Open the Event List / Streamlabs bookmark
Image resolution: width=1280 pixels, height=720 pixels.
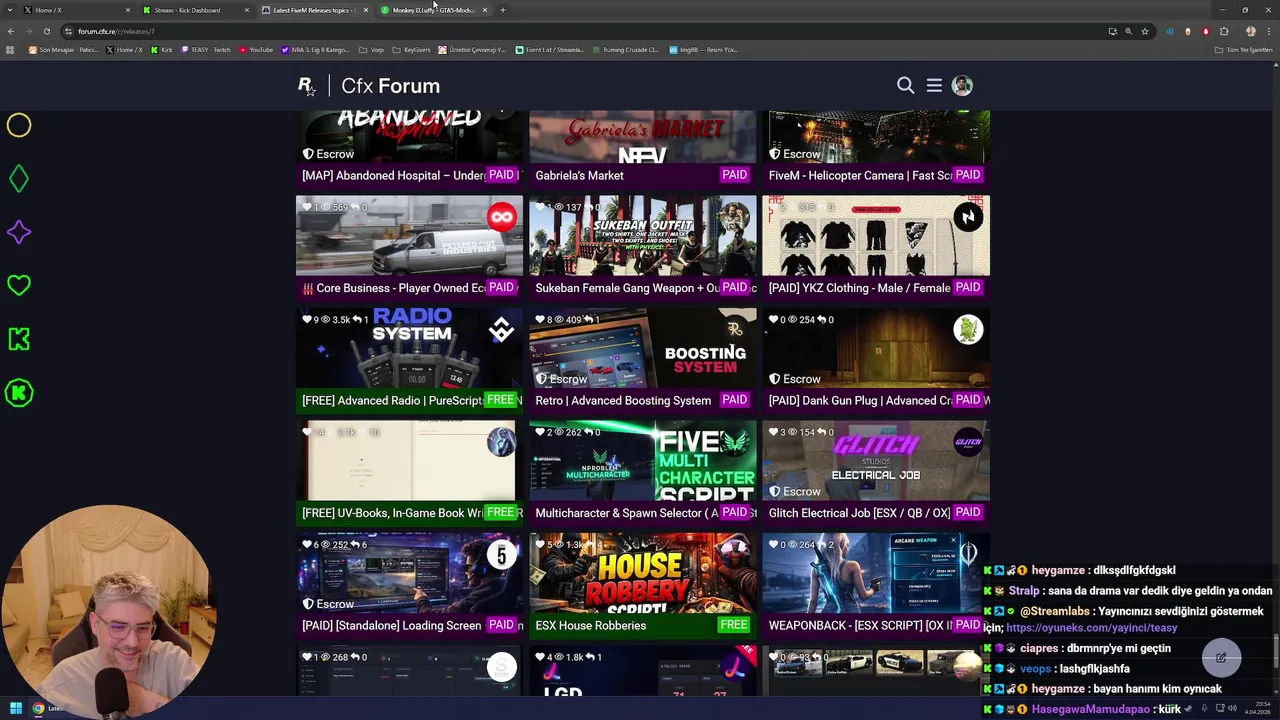(549, 49)
